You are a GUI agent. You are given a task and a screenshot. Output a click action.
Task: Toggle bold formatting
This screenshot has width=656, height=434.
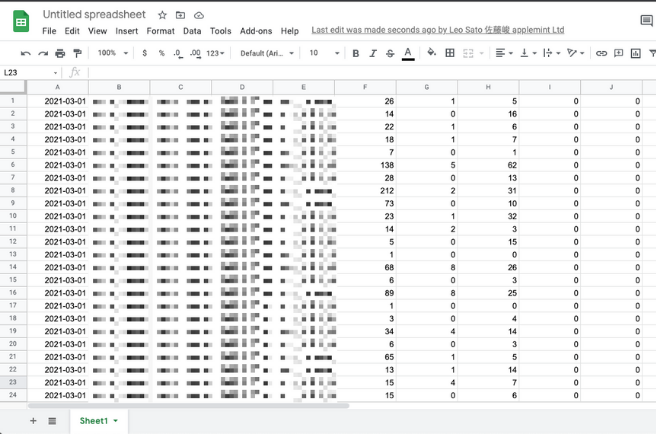(x=356, y=53)
